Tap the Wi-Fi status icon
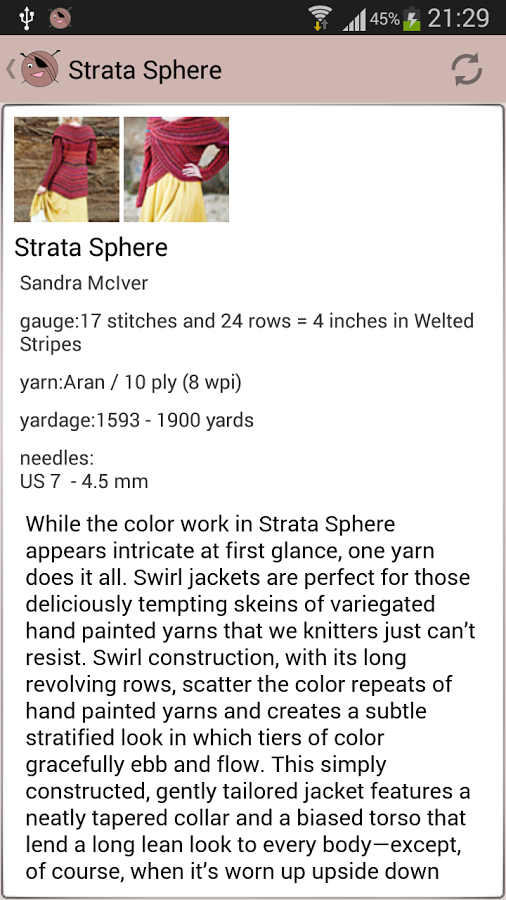Screen dimensions: 506x900 coord(320,18)
